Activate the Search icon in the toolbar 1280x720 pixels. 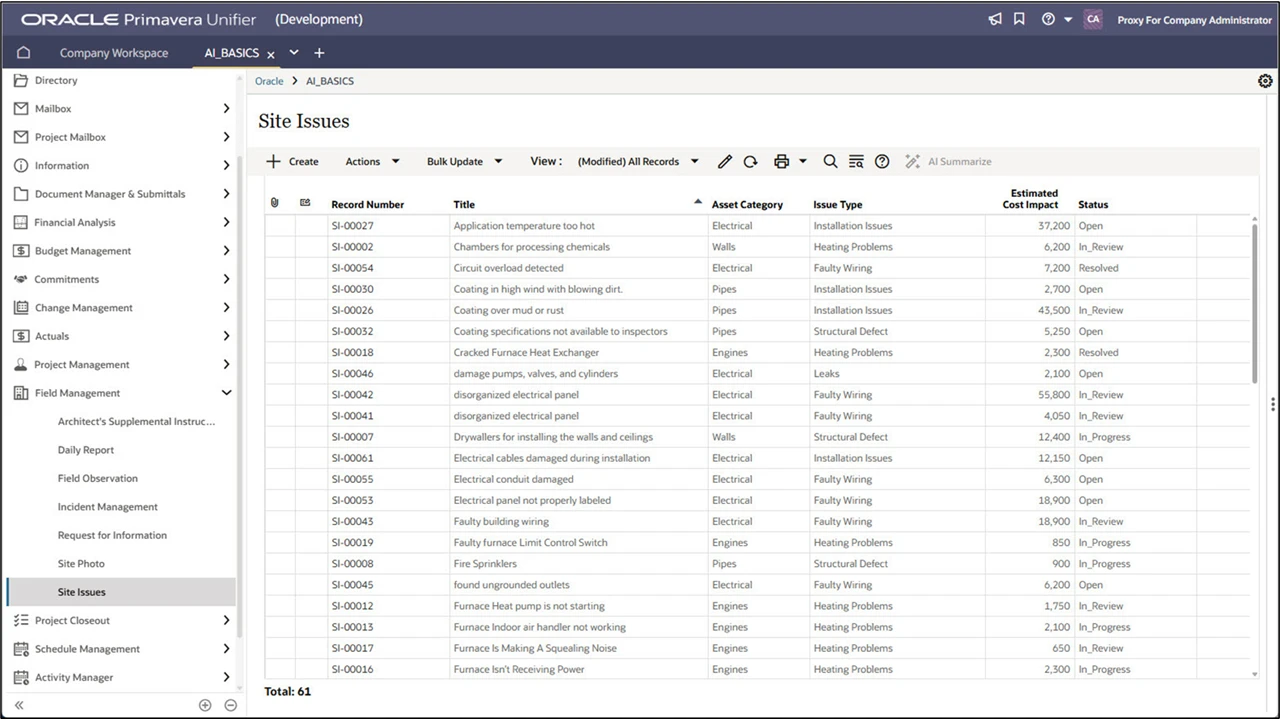click(830, 161)
